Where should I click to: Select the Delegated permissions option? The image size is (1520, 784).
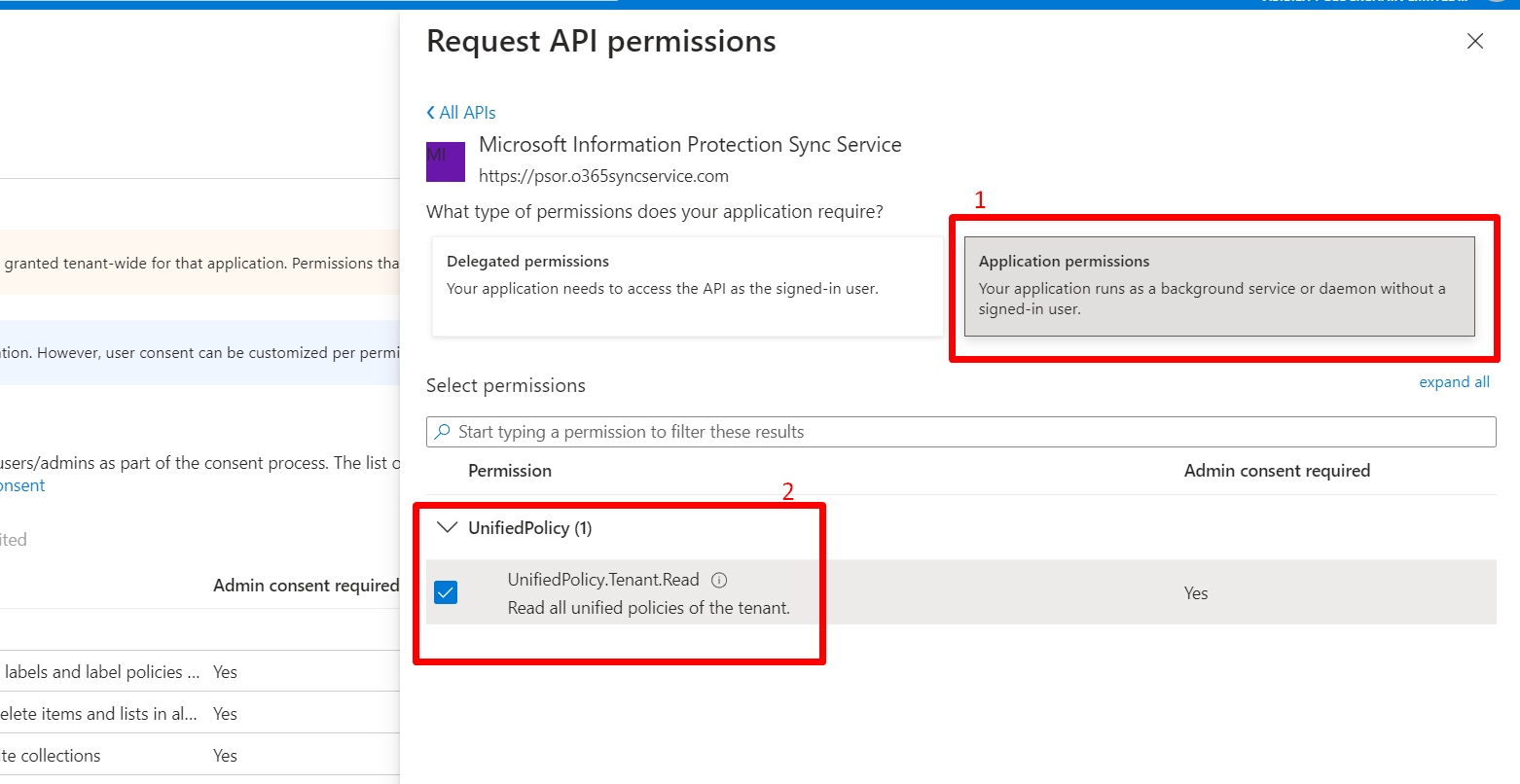click(x=686, y=286)
